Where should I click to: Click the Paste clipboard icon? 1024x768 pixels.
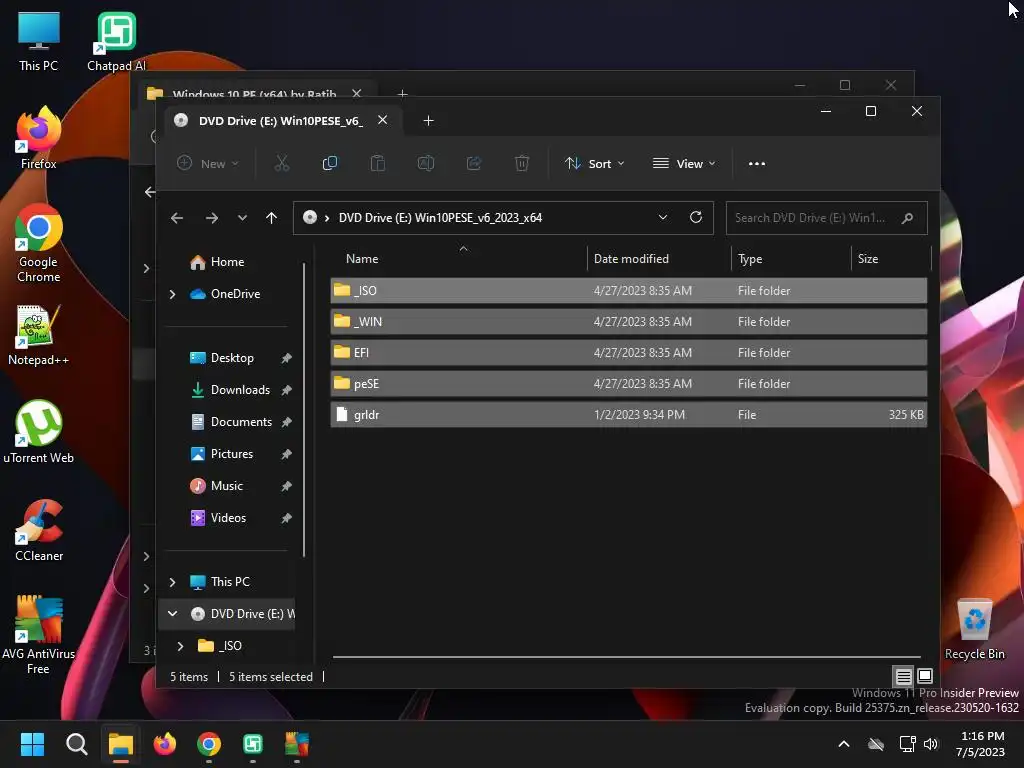click(x=377, y=163)
